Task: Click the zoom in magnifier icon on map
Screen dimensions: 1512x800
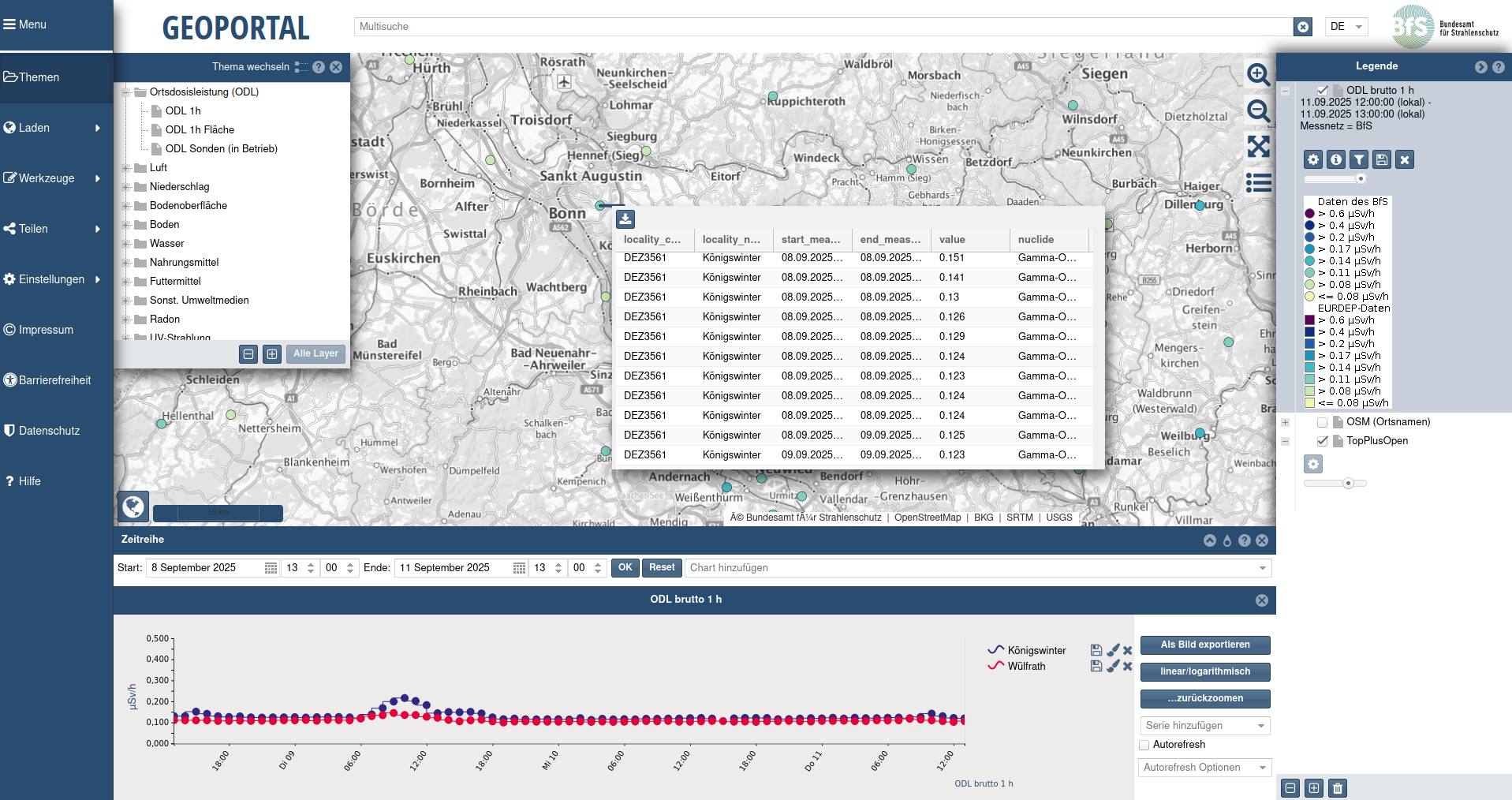Action: click(1258, 75)
